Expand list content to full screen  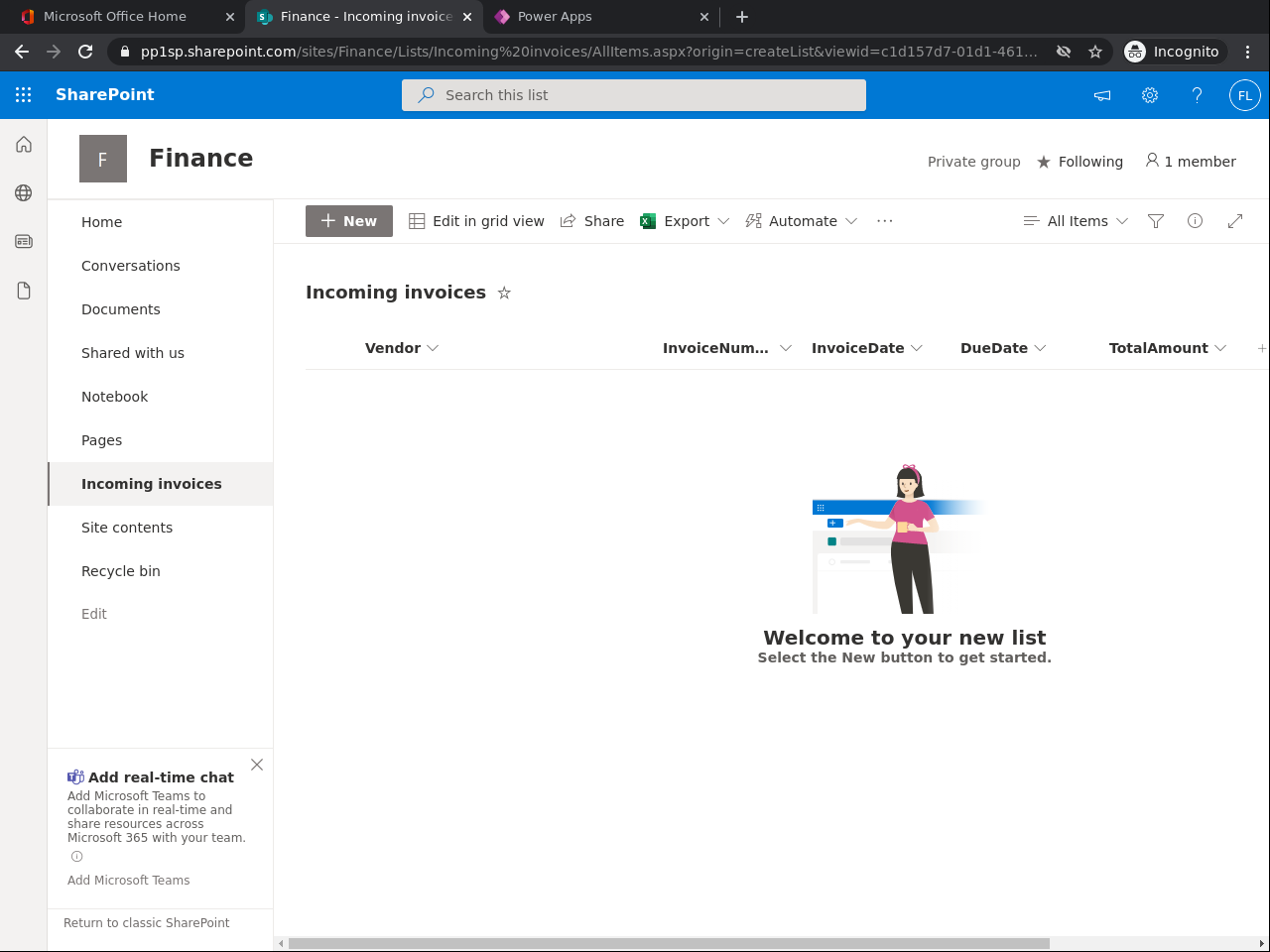click(x=1235, y=221)
